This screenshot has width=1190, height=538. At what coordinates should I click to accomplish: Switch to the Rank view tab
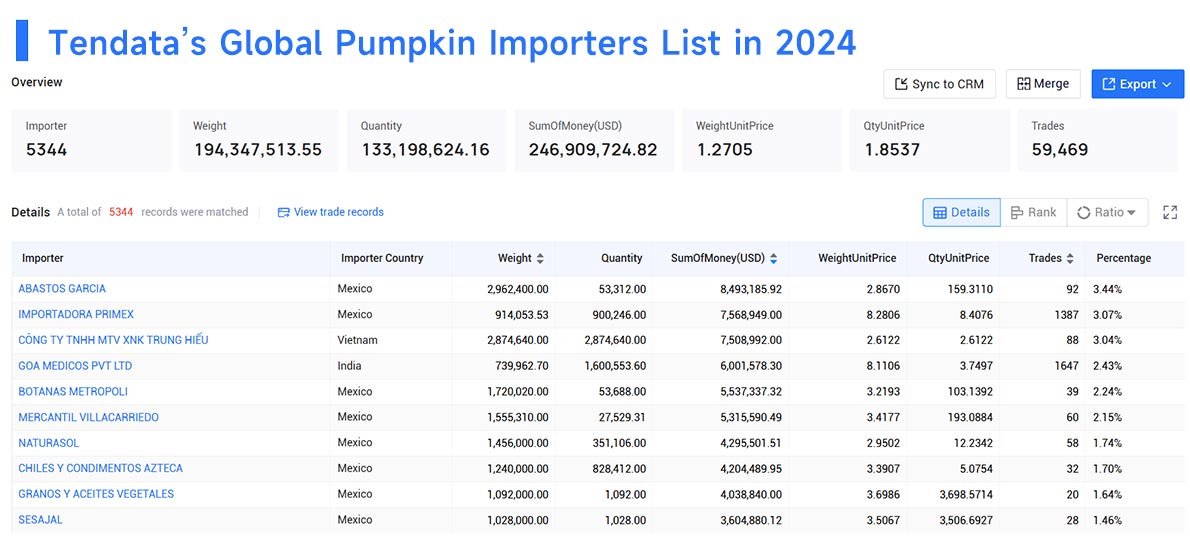click(1033, 212)
